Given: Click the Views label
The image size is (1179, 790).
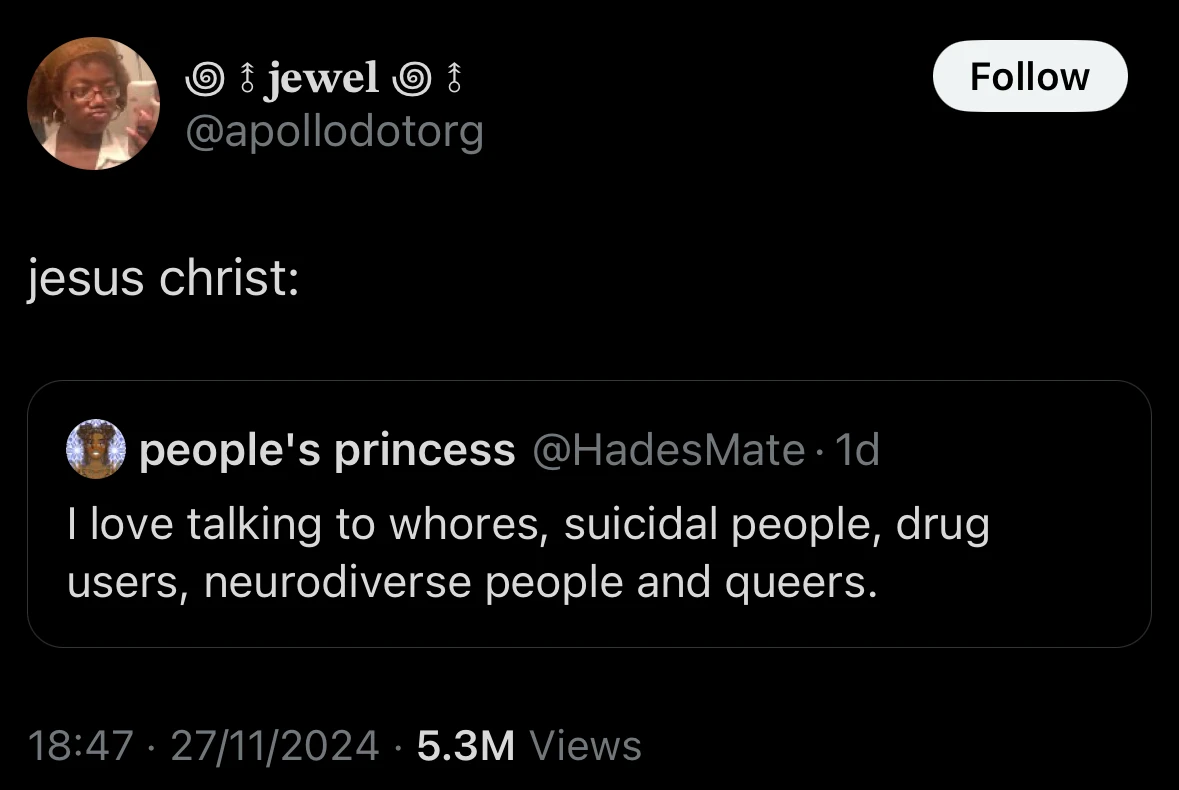Looking at the screenshot, I should pyautogui.click(x=586, y=746).
